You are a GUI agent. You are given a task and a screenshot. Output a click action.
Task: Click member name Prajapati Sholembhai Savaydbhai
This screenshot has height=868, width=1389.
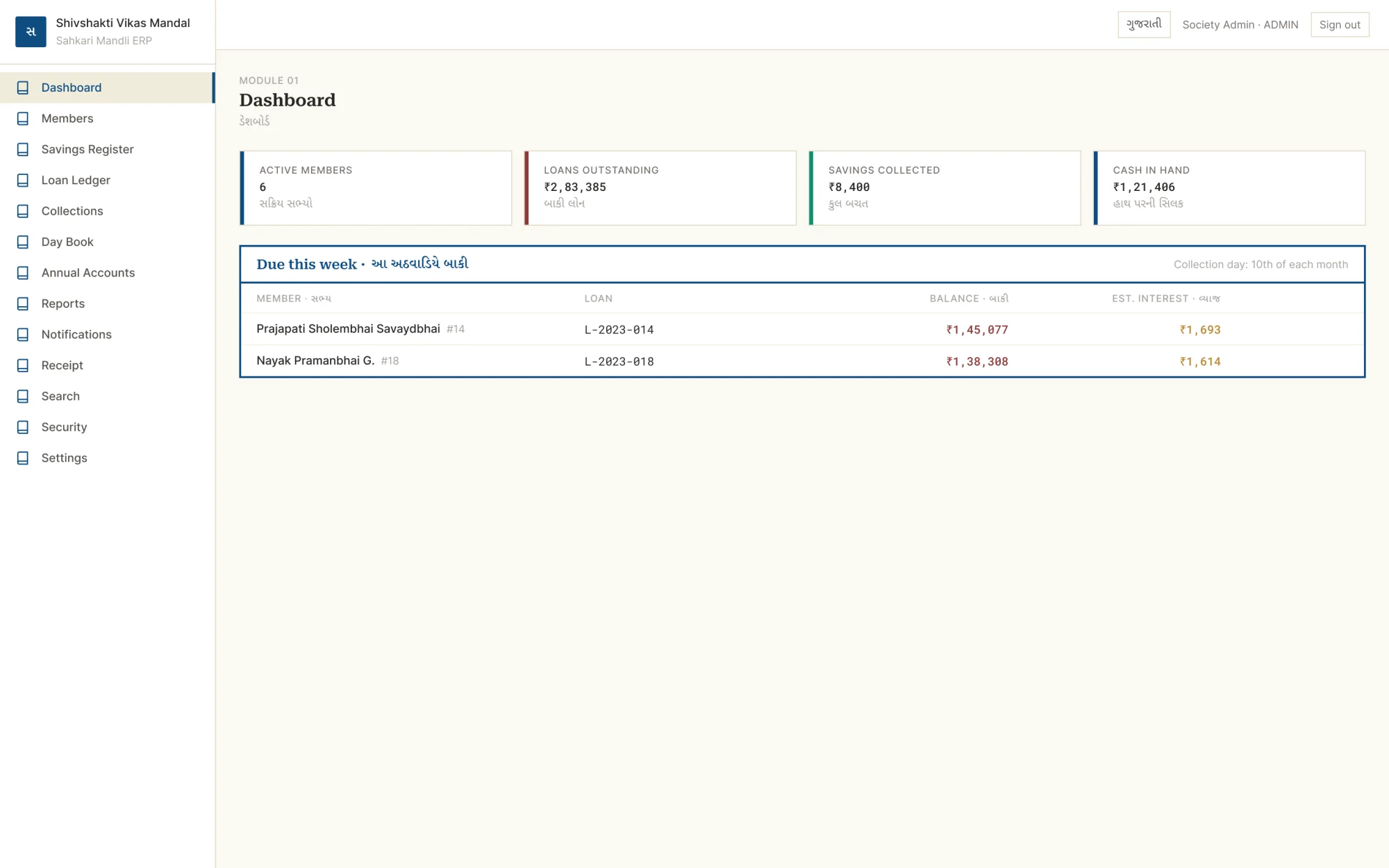pyautogui.click(x=348, y=329)
